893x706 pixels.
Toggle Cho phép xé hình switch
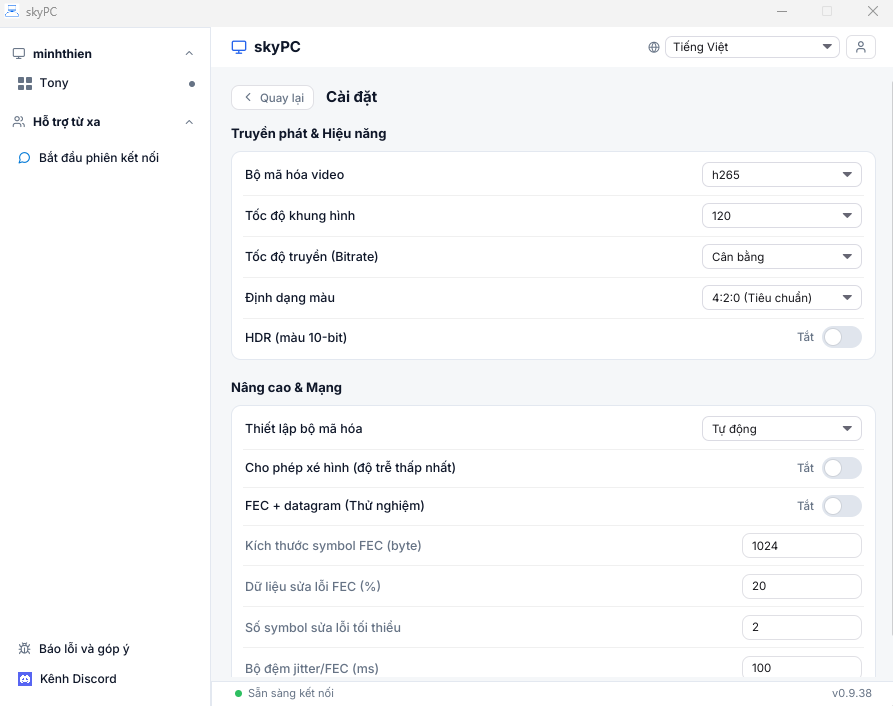pyautogui.click(x=842, y=468)
